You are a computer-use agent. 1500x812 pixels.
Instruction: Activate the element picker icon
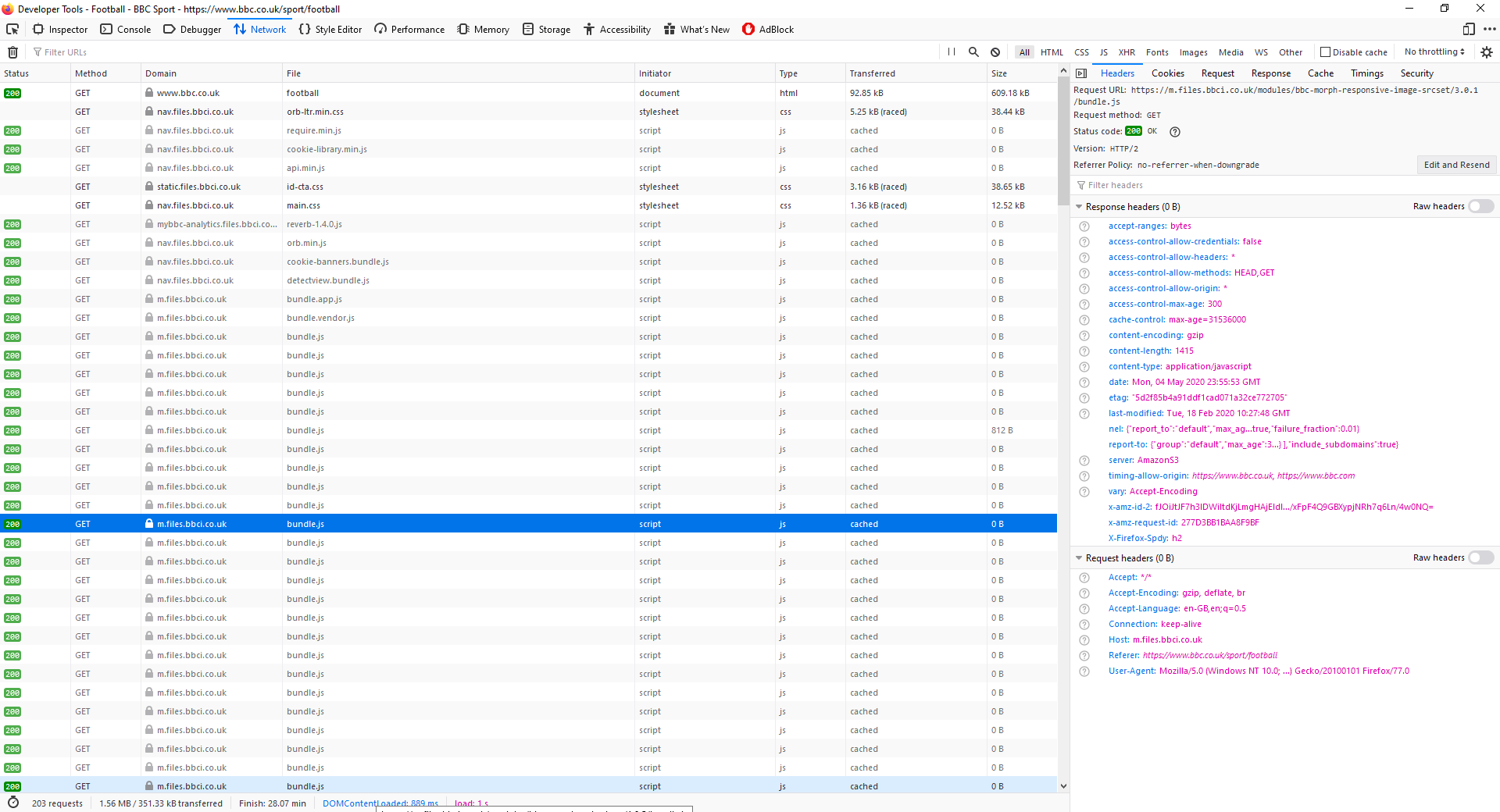[12, 30]
